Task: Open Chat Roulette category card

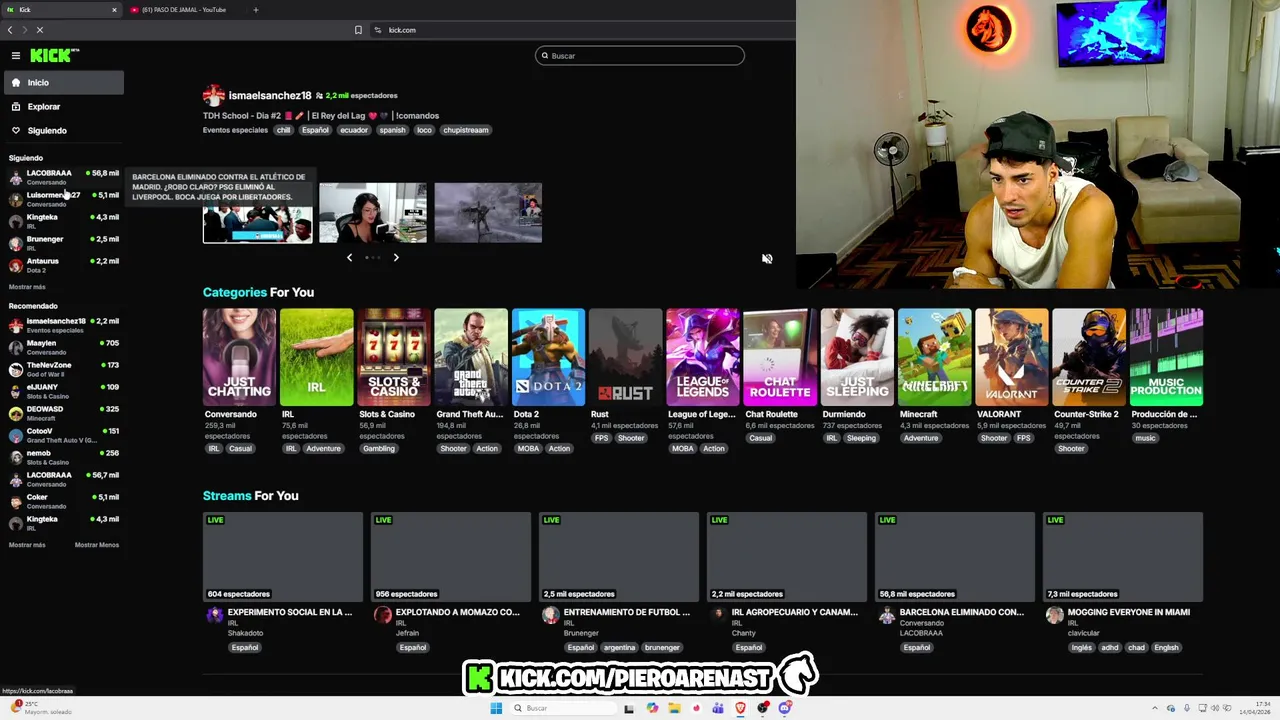Action: click(780, 357)
